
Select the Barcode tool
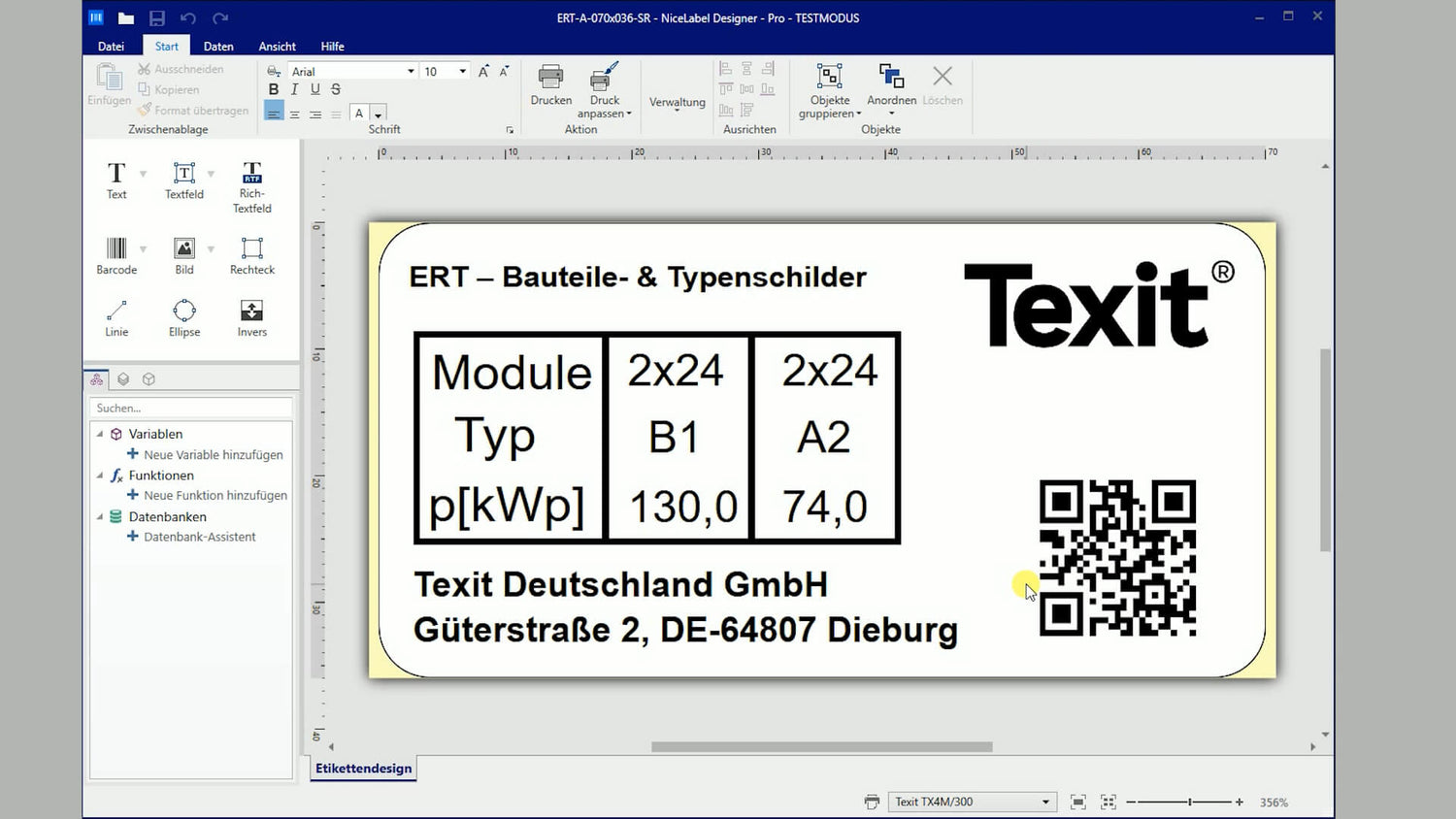pyautogui.click(x=116, y=256)
